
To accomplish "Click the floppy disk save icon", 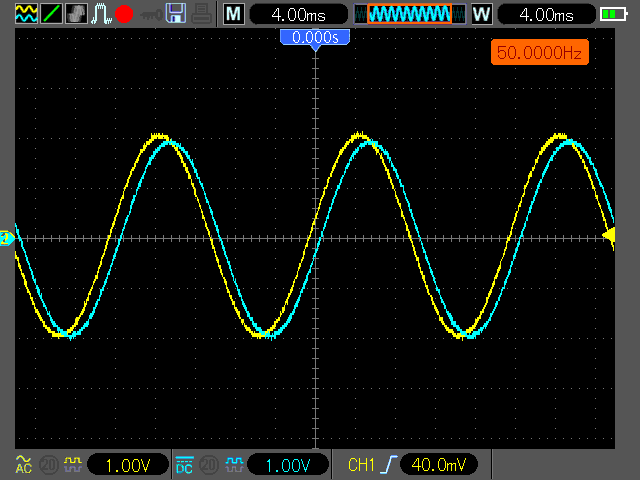I will (x=176, y=14).
